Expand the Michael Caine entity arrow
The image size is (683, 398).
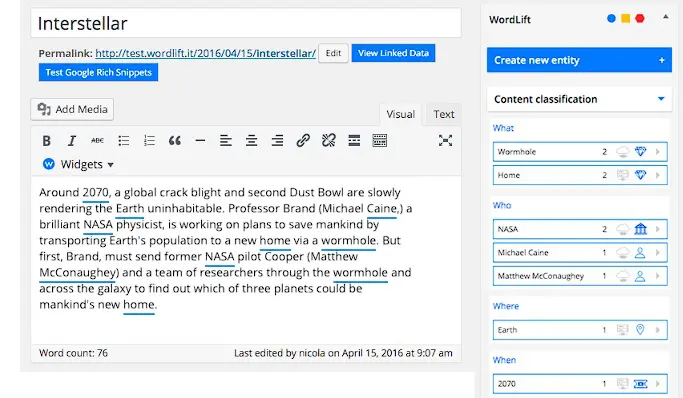658,253
